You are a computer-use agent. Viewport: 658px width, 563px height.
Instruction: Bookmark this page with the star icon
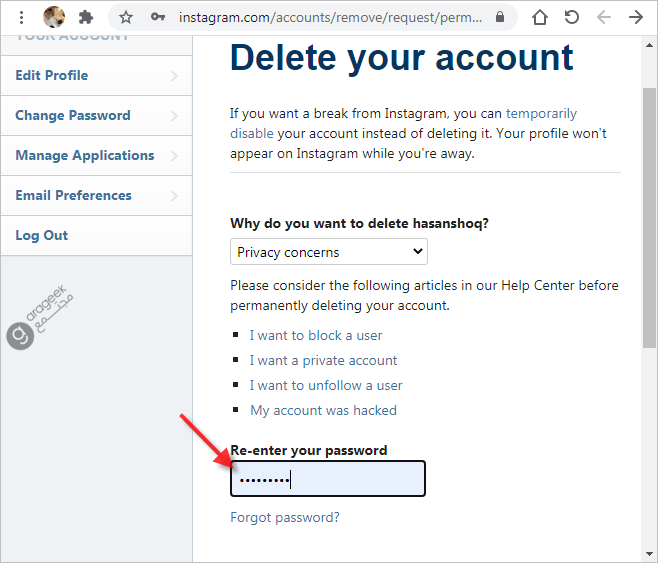click(x=125, y=17)
